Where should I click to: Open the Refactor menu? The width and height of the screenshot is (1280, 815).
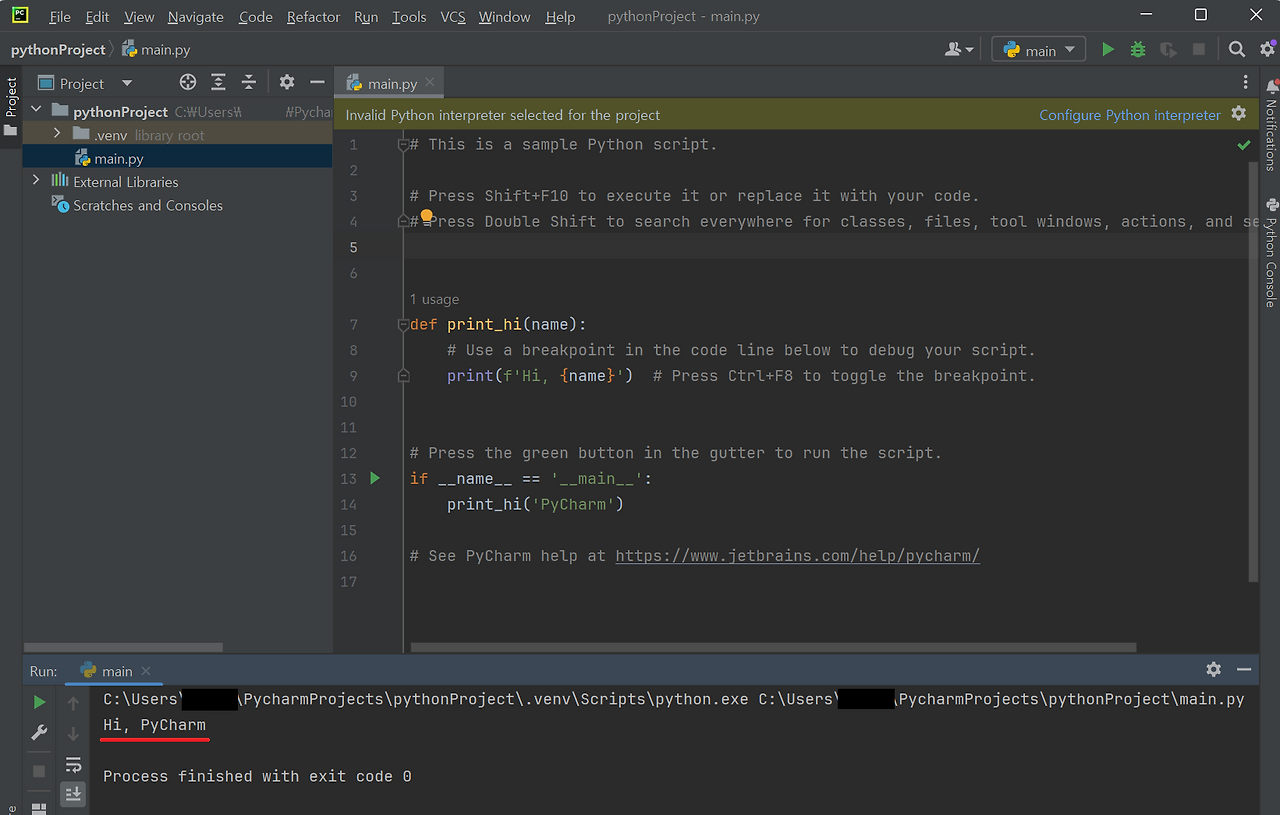click(x=313, y=16)
